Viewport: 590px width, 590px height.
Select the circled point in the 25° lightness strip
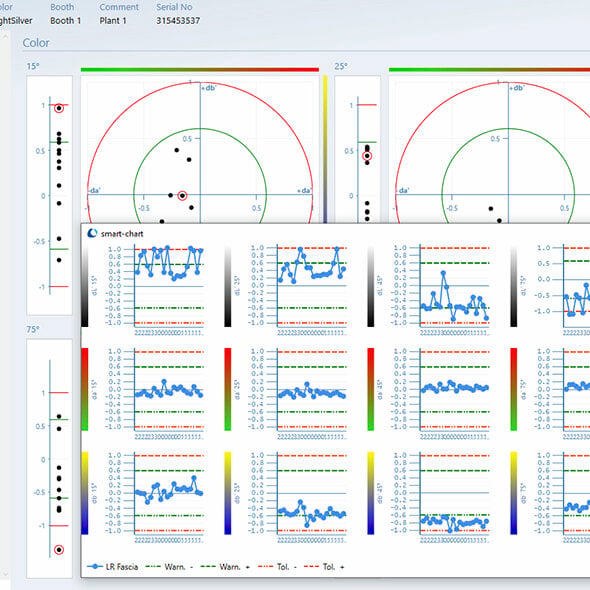coord(367,156)
